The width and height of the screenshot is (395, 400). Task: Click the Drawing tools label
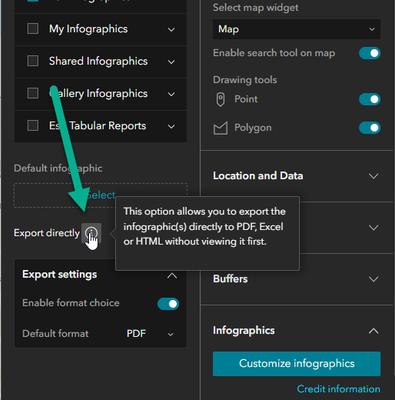point(245,80)
